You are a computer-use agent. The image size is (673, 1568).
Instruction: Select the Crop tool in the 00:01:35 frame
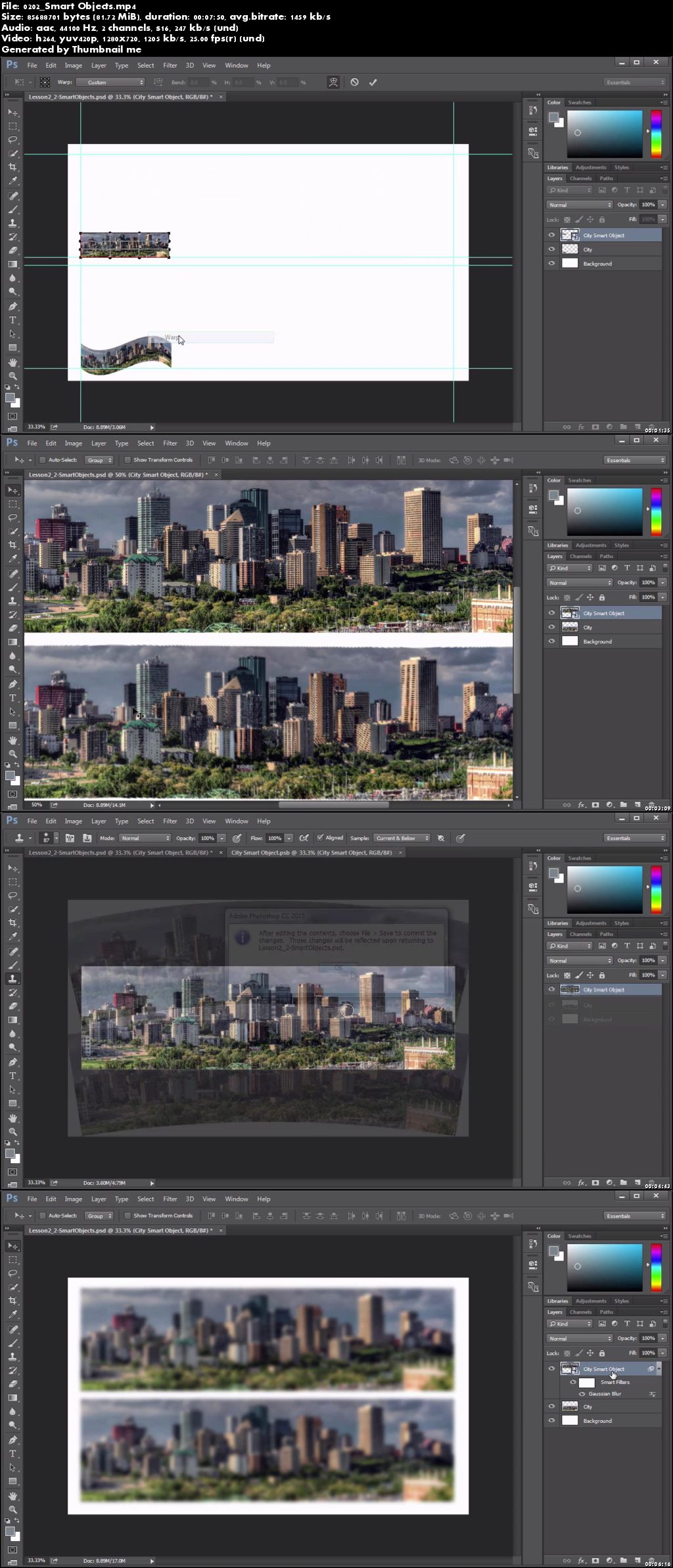tap(12, 168)
